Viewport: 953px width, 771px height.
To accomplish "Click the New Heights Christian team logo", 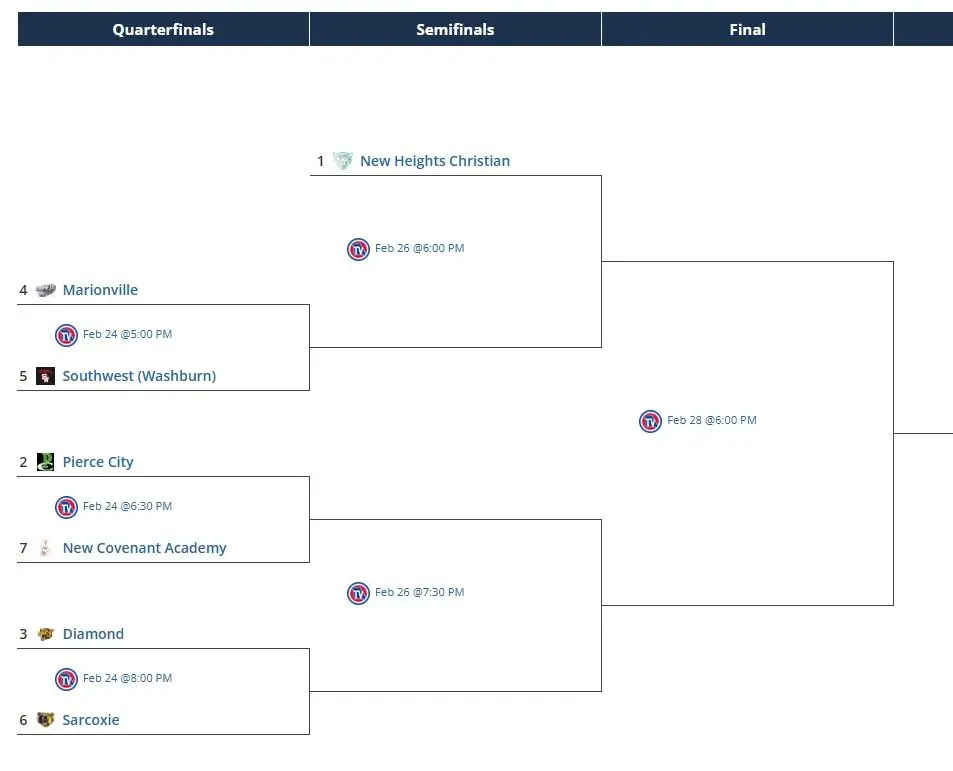I will coord(343,161).
